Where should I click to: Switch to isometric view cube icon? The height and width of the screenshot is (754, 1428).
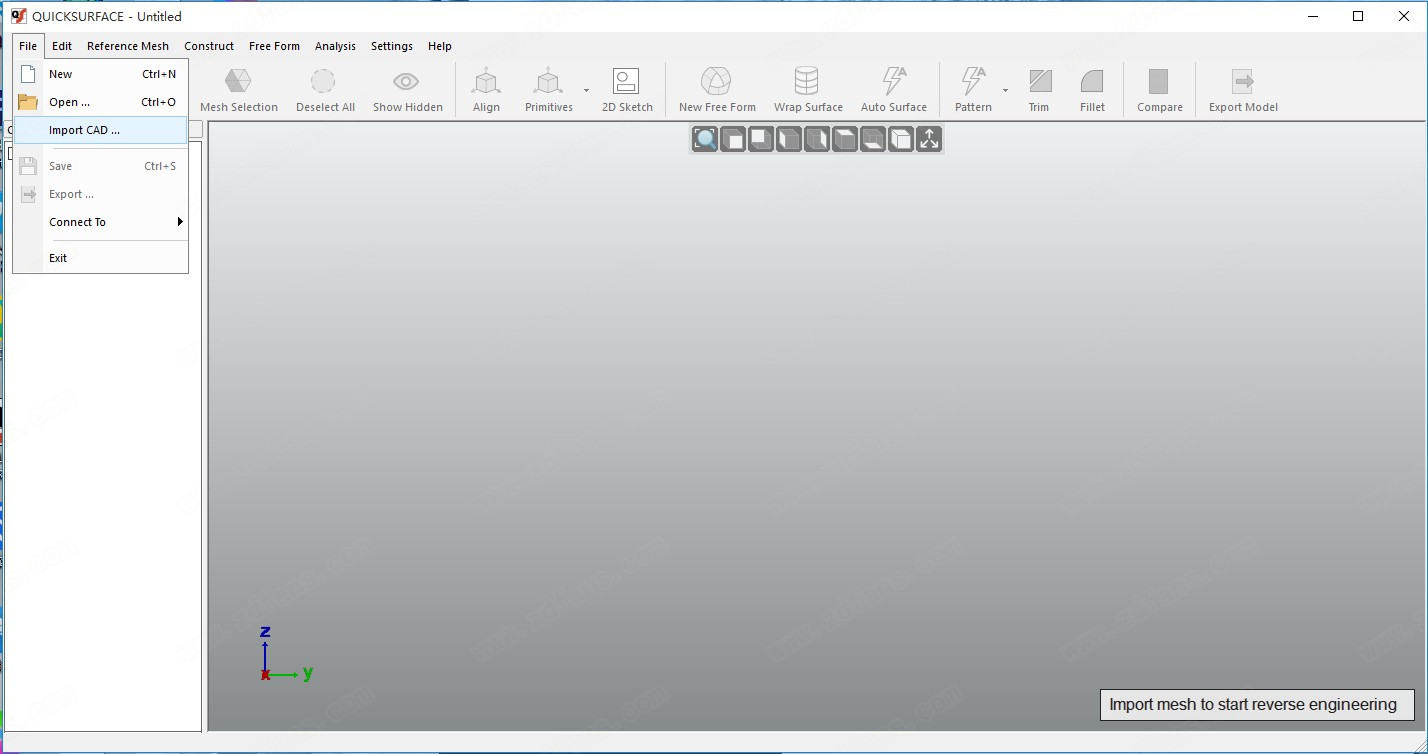901,139
